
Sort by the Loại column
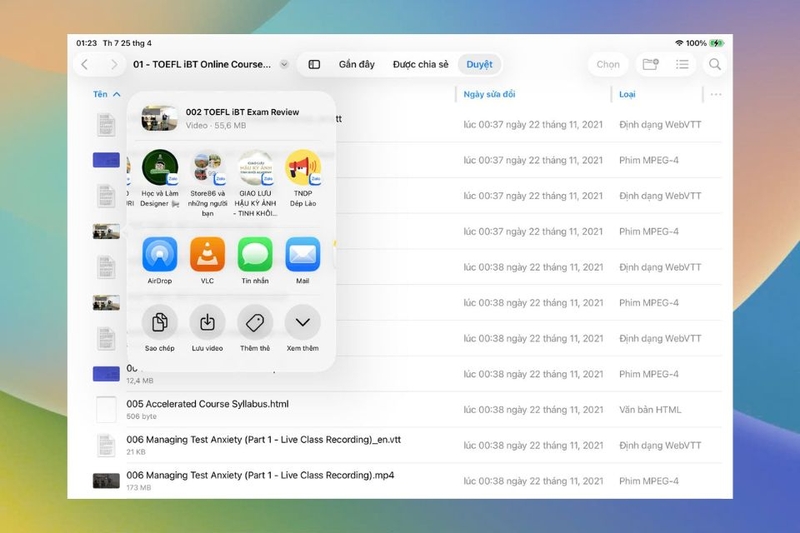627,94
